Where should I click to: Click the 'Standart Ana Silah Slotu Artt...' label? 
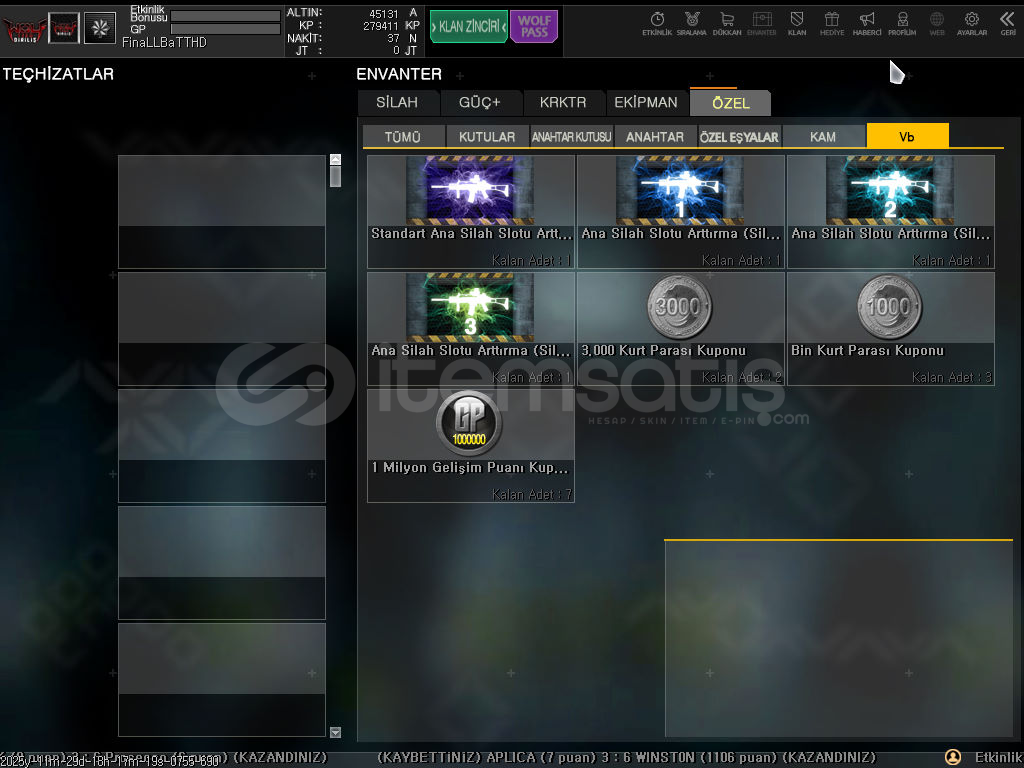(x=471, y=234)
